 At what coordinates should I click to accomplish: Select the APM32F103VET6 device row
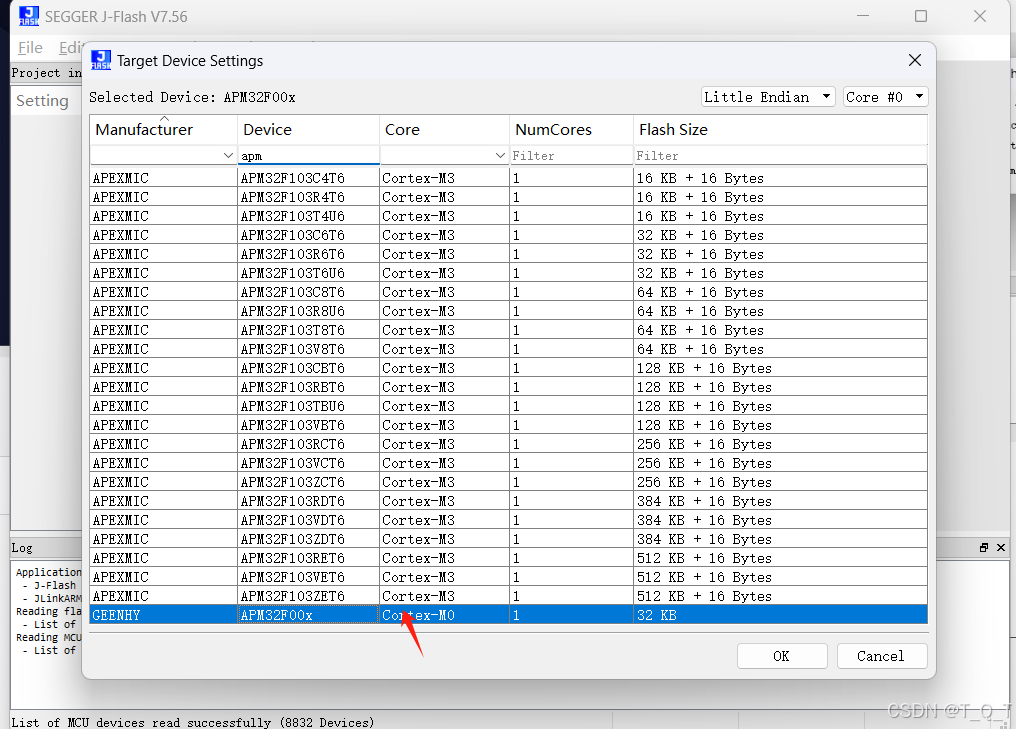[509, 577]
